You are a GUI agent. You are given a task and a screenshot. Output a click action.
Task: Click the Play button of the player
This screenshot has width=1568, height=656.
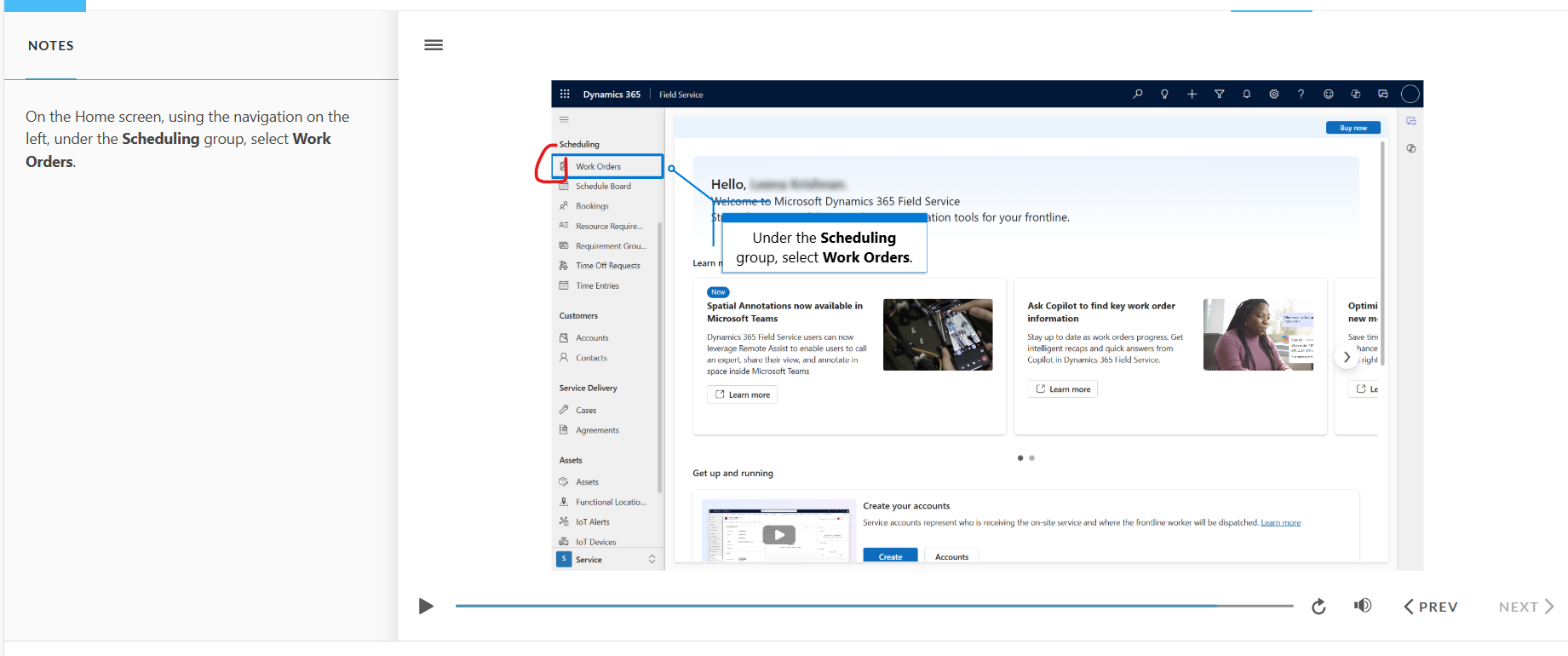pyautogui.click(x=426, y=607)
